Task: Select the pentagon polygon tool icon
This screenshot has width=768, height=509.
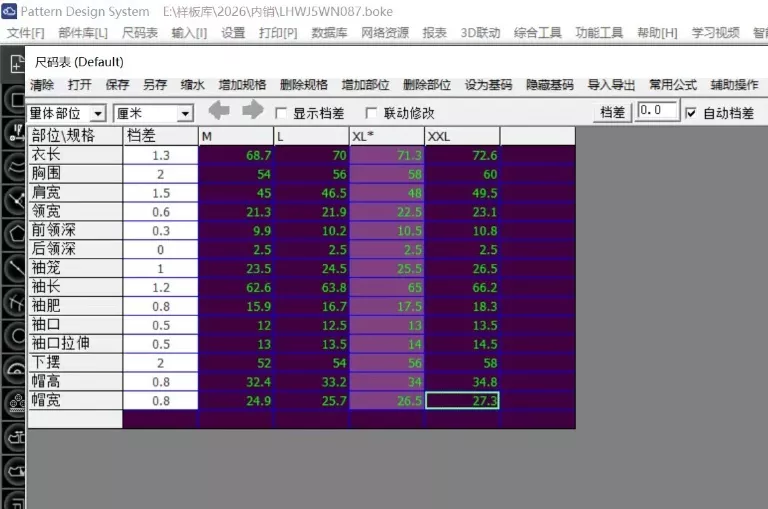Action: point(16,234)
